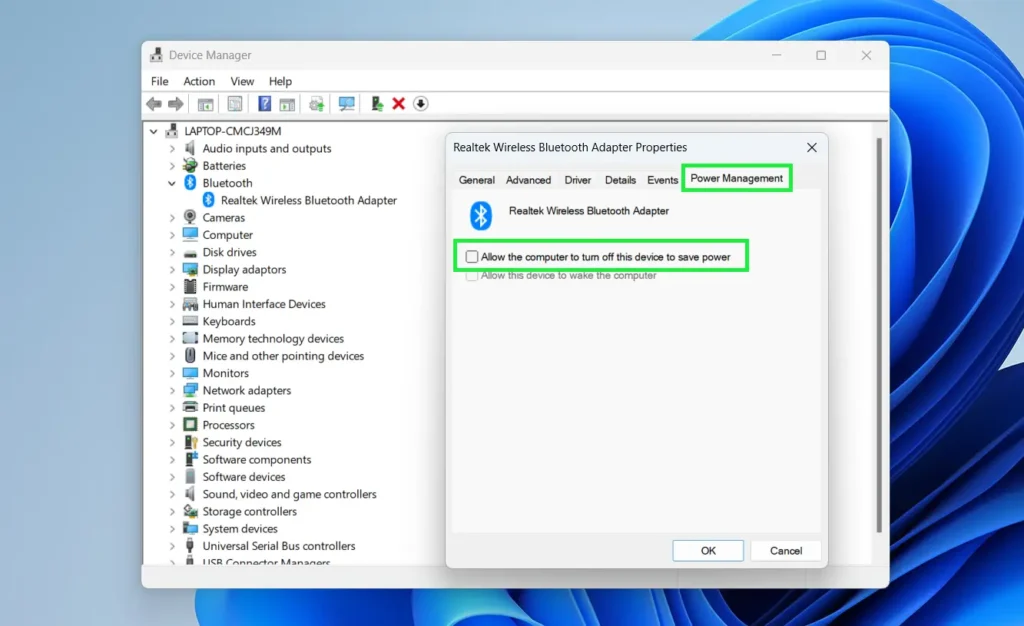Open Help using the blue question mark icon

coord(264,103)
